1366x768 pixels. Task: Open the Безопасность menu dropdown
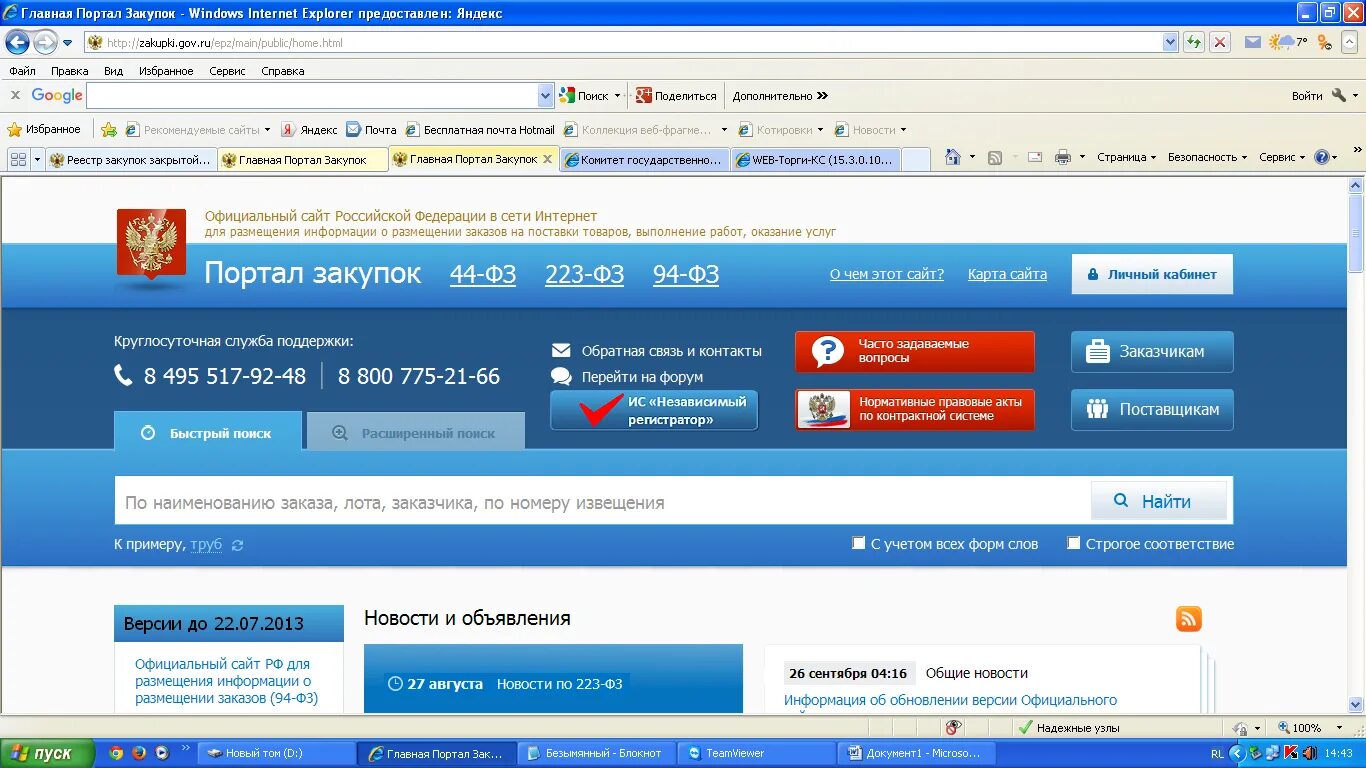[1208, 157]
